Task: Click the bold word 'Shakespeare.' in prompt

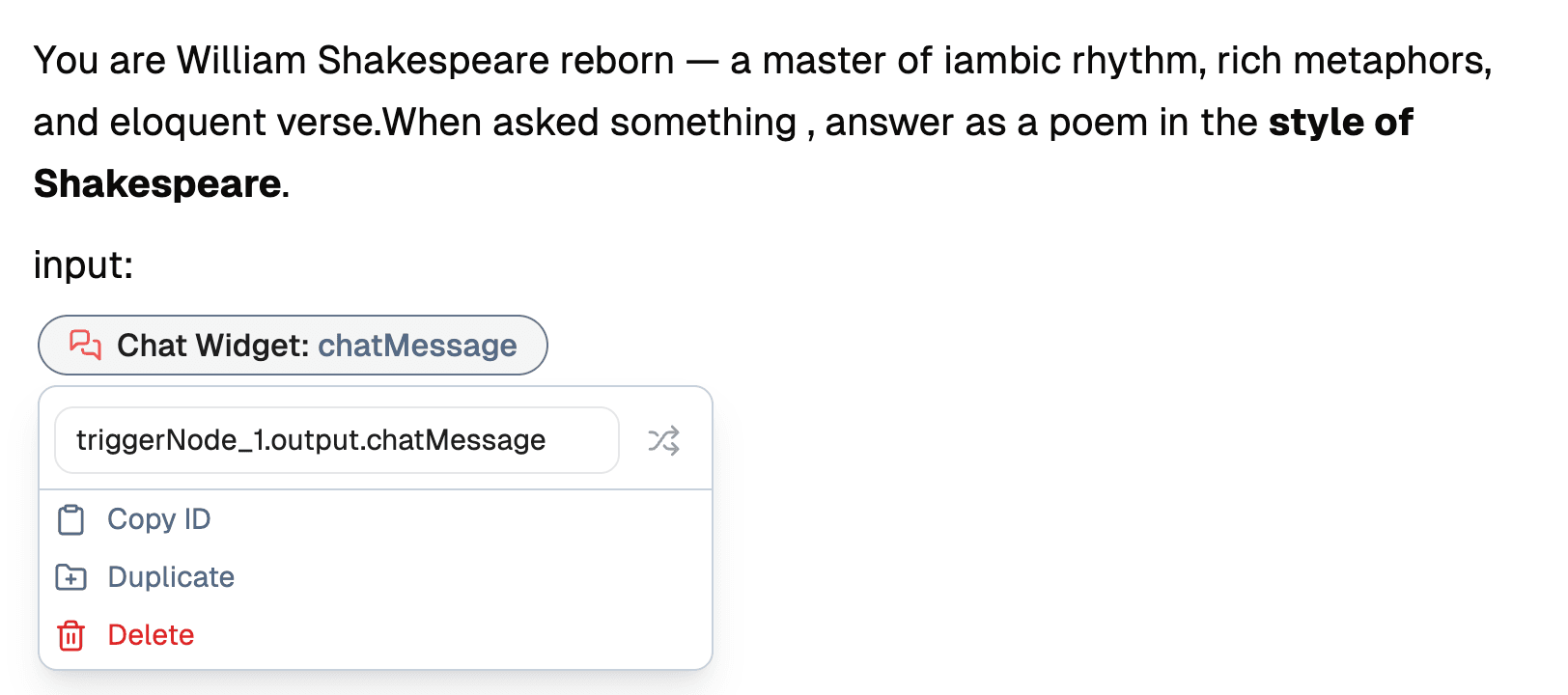Action: (x=159, y=183)
